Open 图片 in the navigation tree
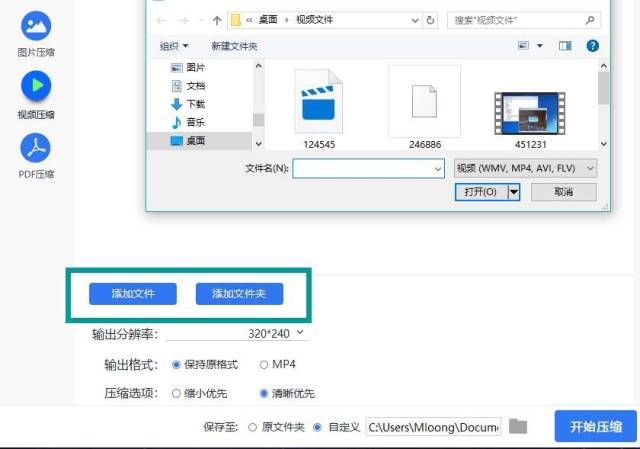This screenshot has height=449, width=640. tap(188, 67)
